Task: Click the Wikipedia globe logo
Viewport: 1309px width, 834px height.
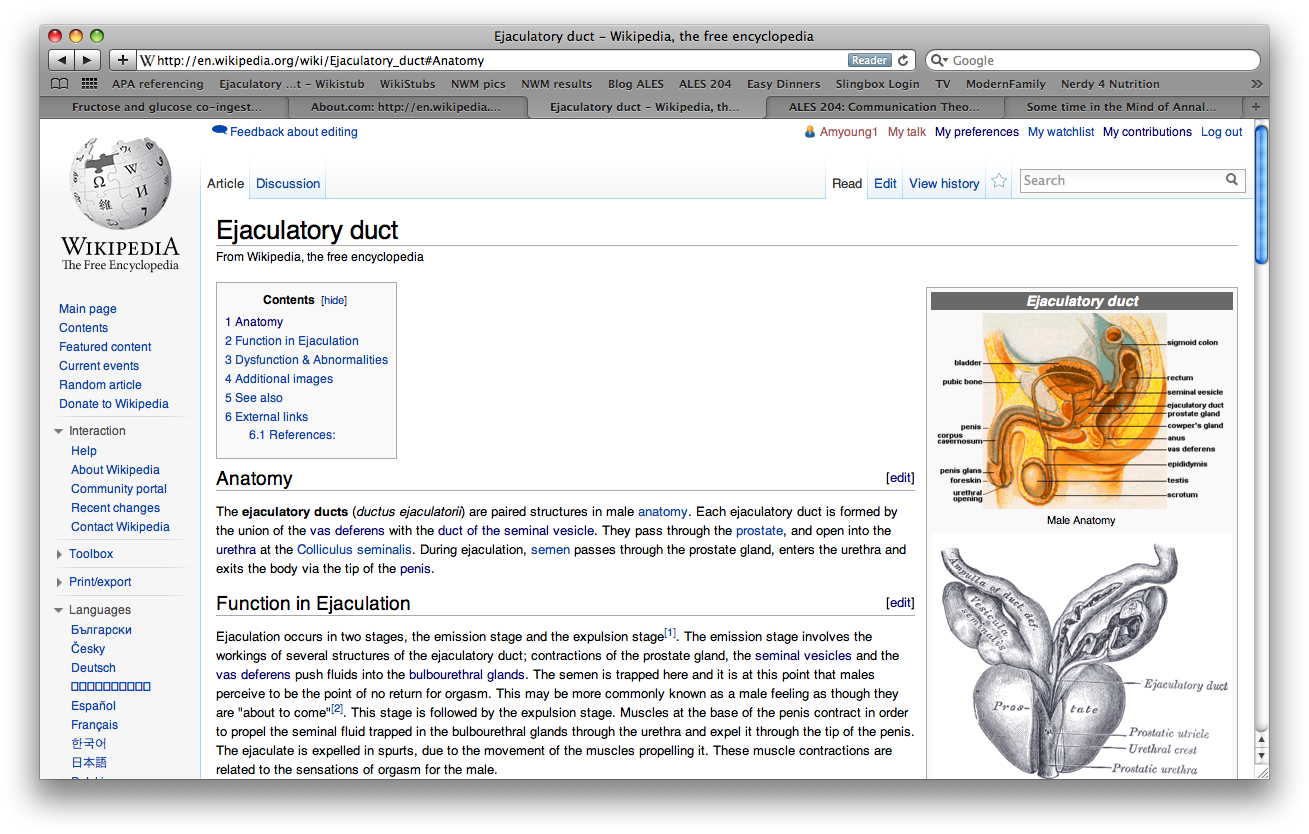Action: 121,185
